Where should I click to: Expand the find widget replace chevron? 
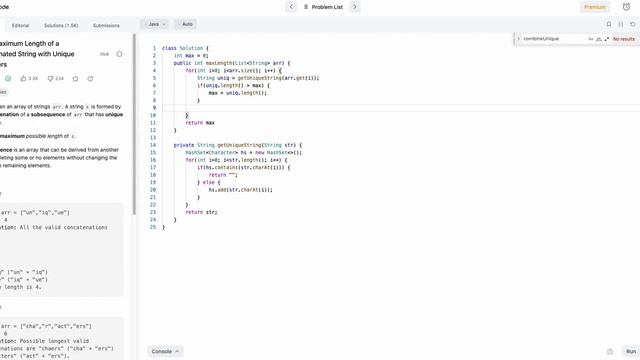click(x=518, y=39)
